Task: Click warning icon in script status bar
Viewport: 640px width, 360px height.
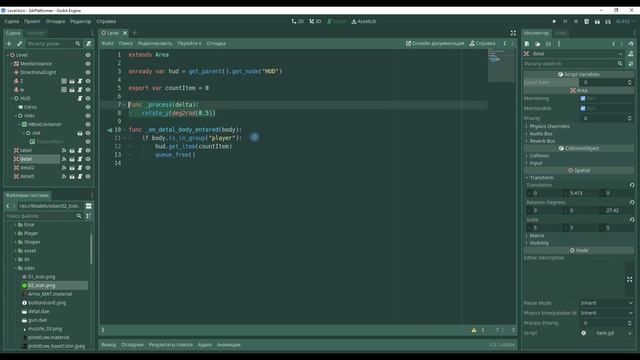Action: (x=474, y=330)
